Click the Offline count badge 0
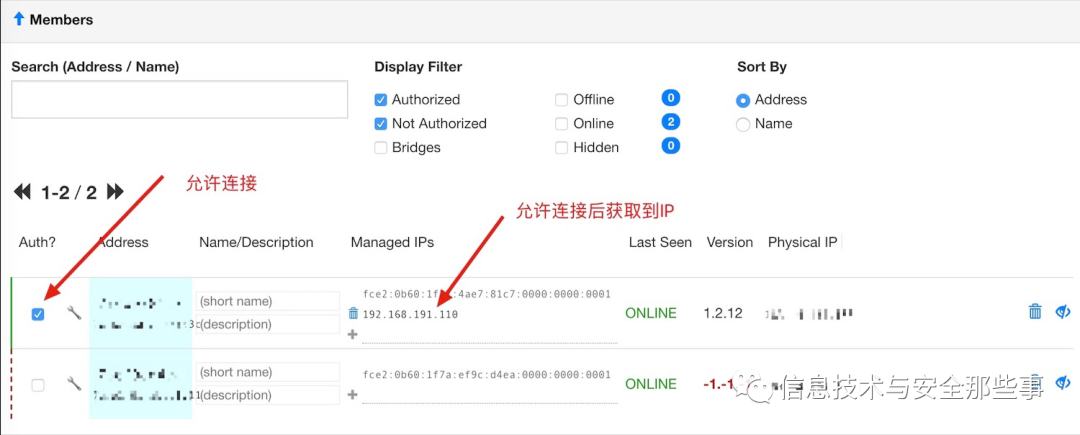1080x435 pixels. click(670, 98)
